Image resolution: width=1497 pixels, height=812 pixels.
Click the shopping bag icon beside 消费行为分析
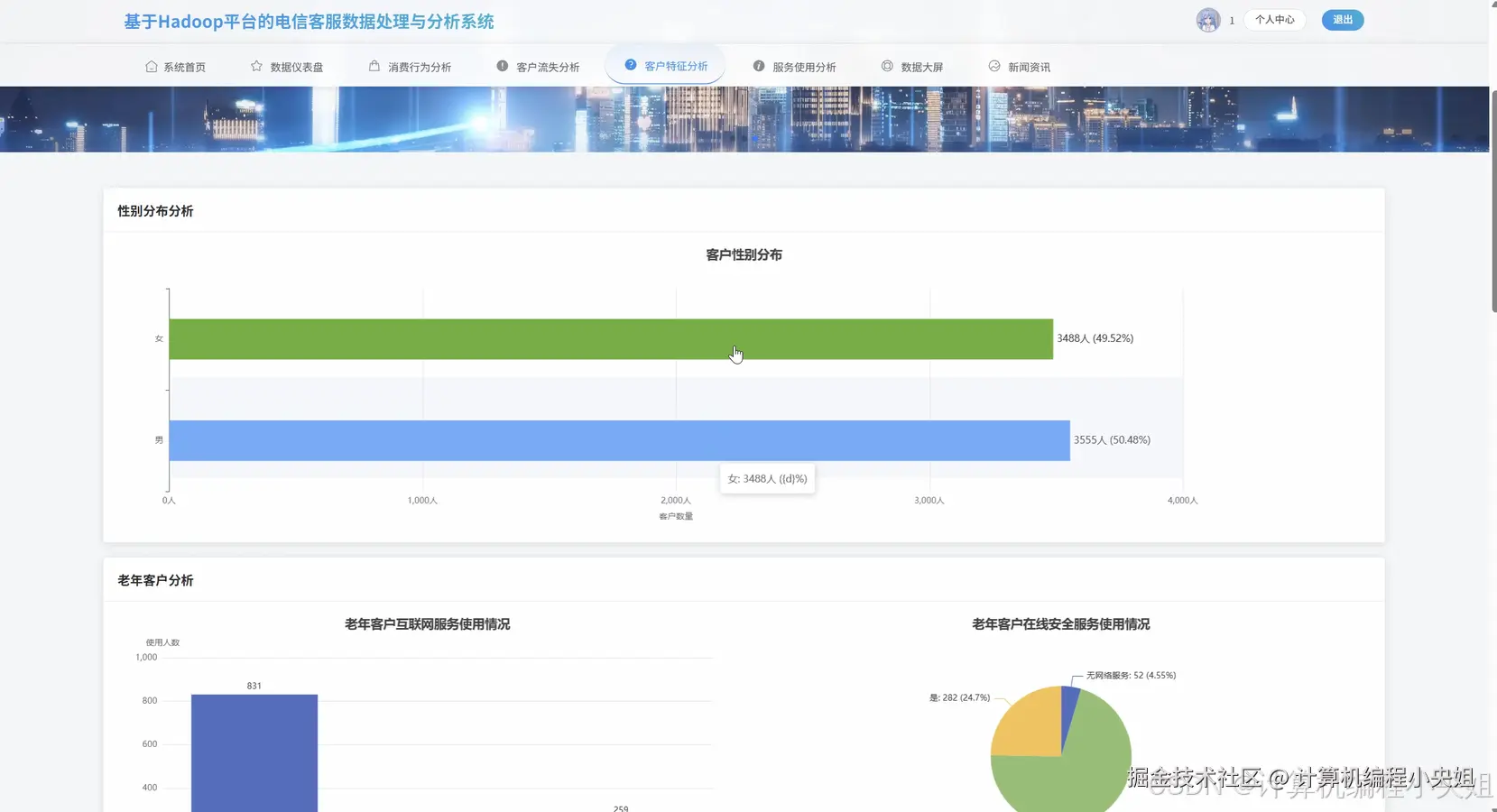pyautogui.click(x=374, y=66)
